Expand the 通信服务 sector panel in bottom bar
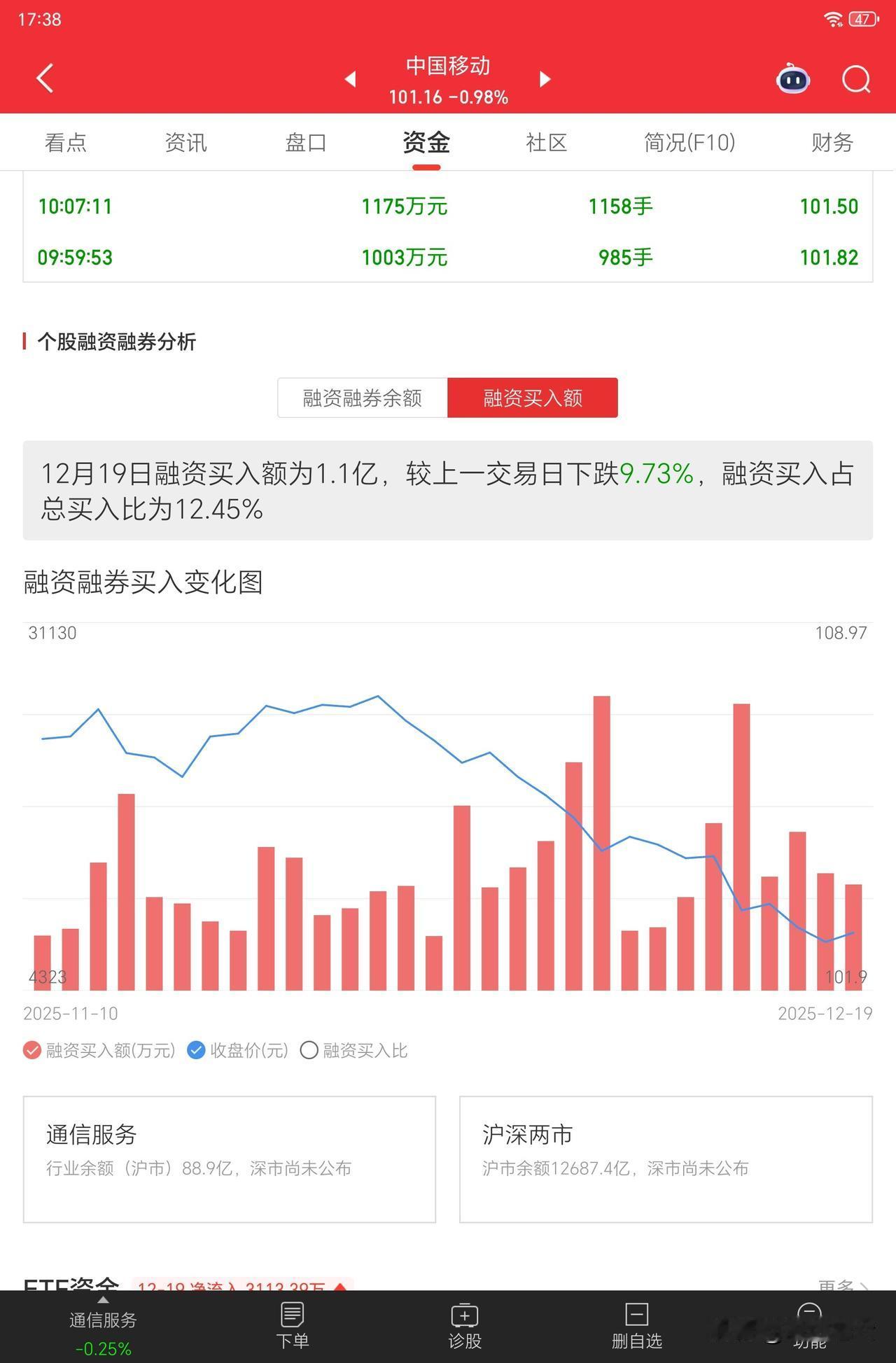This screenshot has width=896, height=1363. click(x=103, y=1326)
